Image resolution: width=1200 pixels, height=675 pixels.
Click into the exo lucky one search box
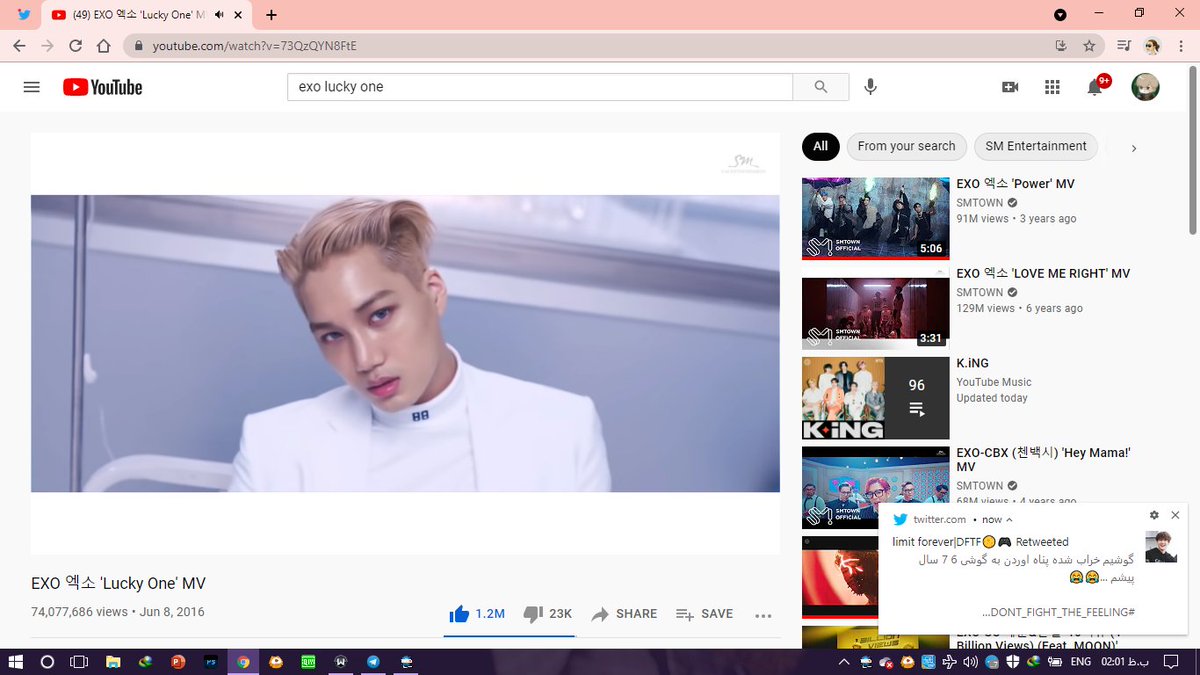[540, 87]
